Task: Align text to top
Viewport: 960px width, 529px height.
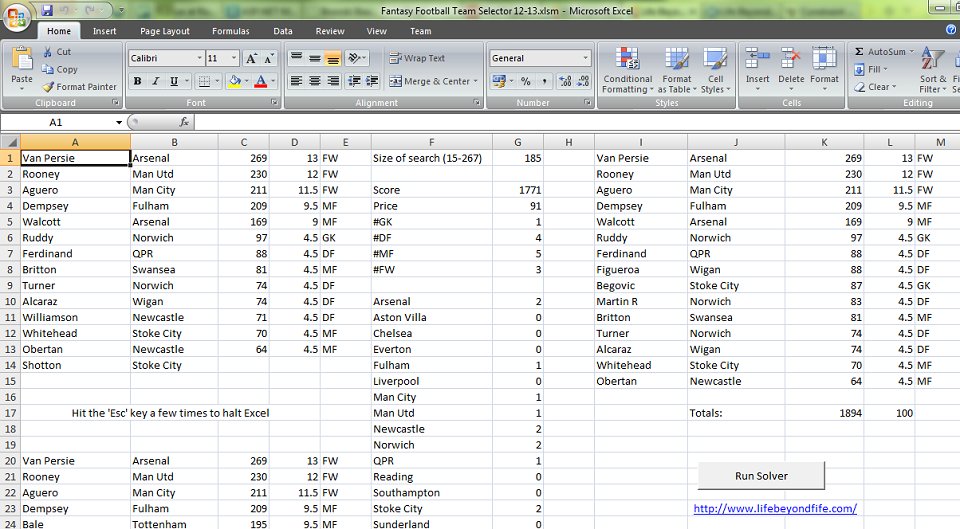Action: (x=296, y=58)
